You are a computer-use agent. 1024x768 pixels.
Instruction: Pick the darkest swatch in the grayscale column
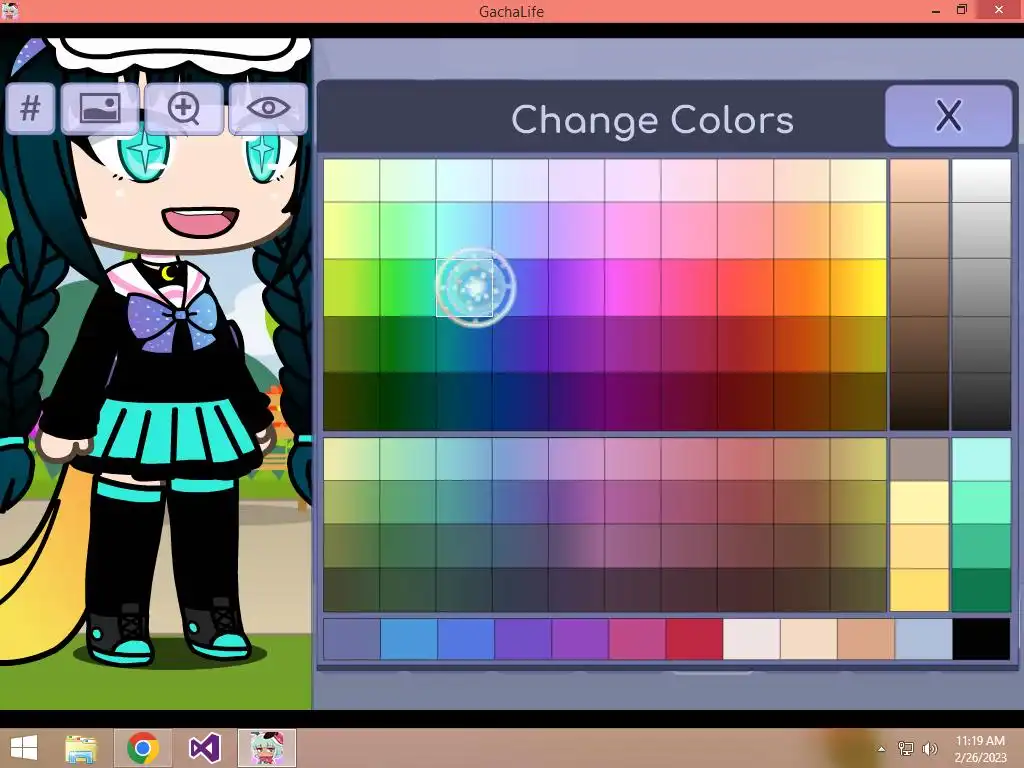(x=981, y=402)
